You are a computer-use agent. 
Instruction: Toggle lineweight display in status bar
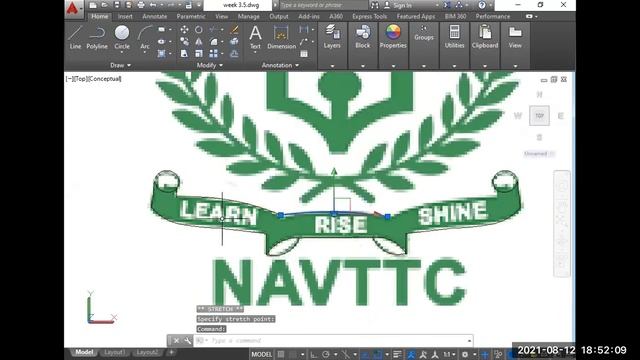point(397,354)
